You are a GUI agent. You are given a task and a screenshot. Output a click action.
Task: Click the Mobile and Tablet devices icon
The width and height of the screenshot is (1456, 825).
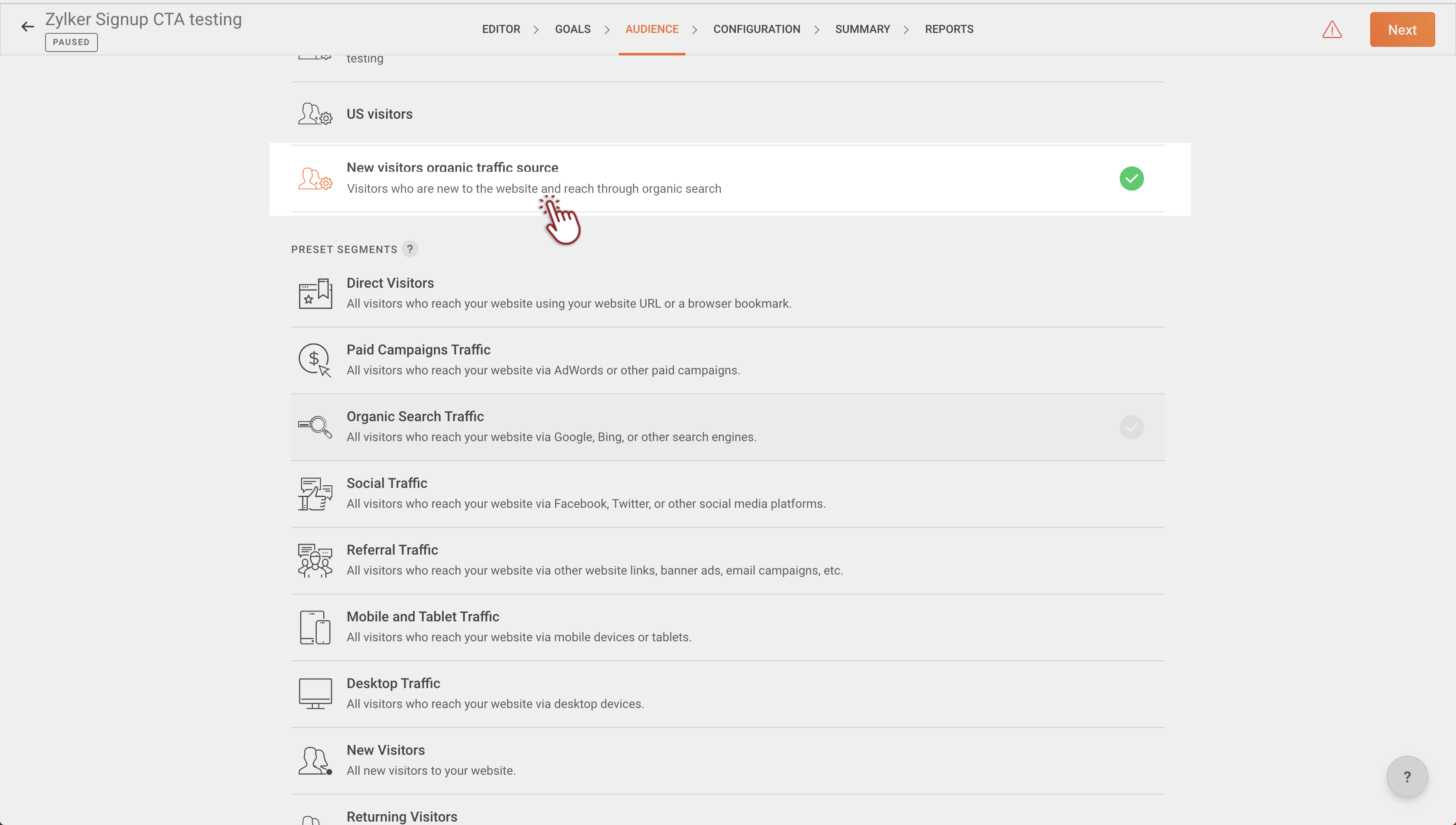315,627
